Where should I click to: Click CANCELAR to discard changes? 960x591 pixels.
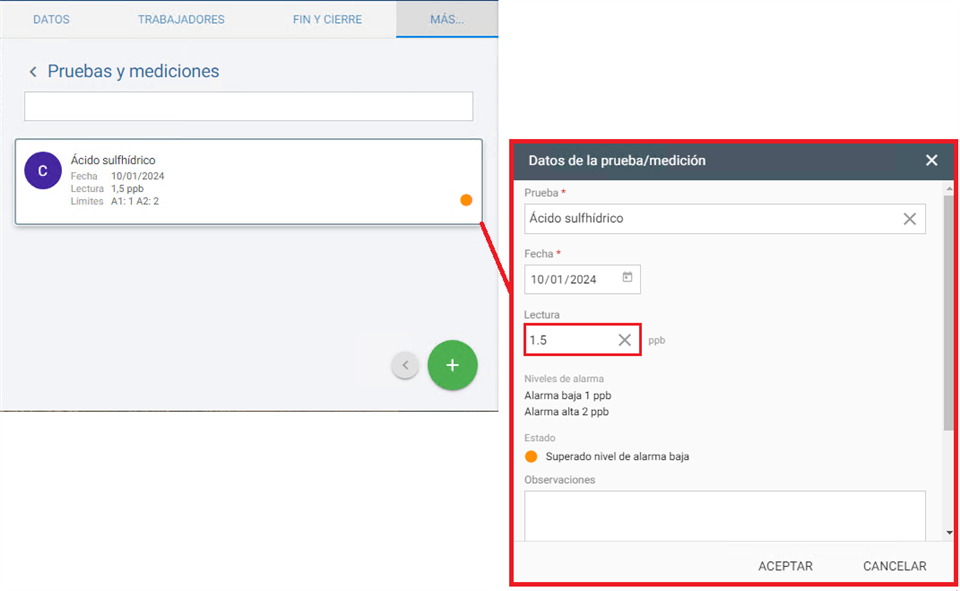click(x=894, y=566)
